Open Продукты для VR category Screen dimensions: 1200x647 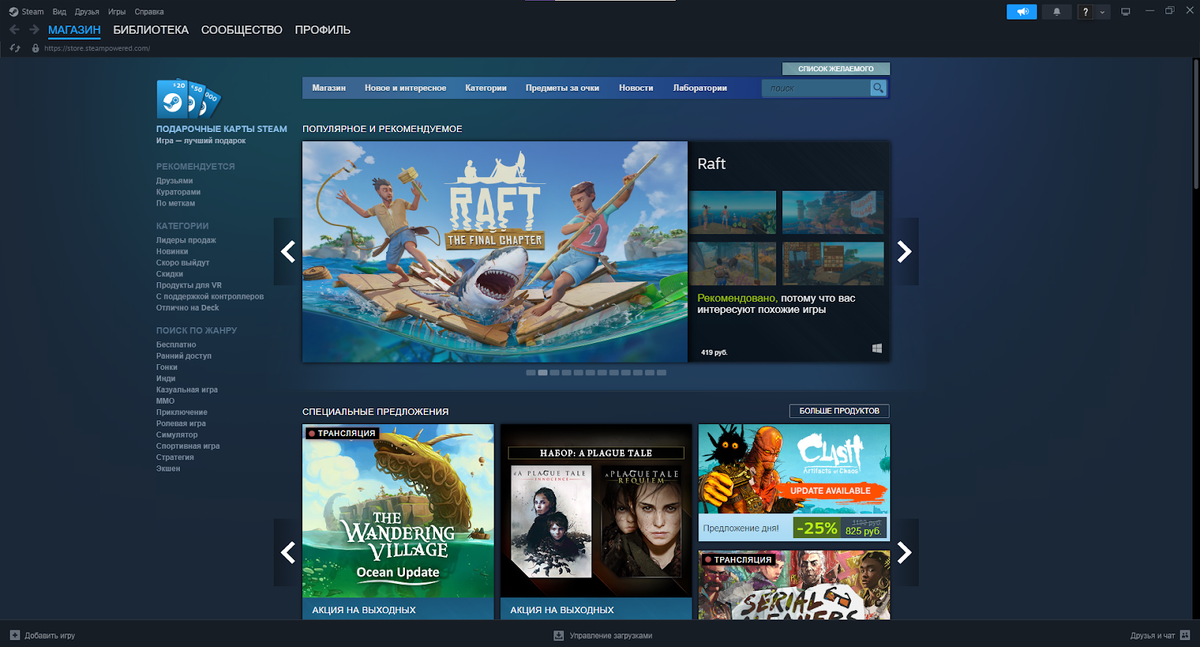click(x=189, y=285)
